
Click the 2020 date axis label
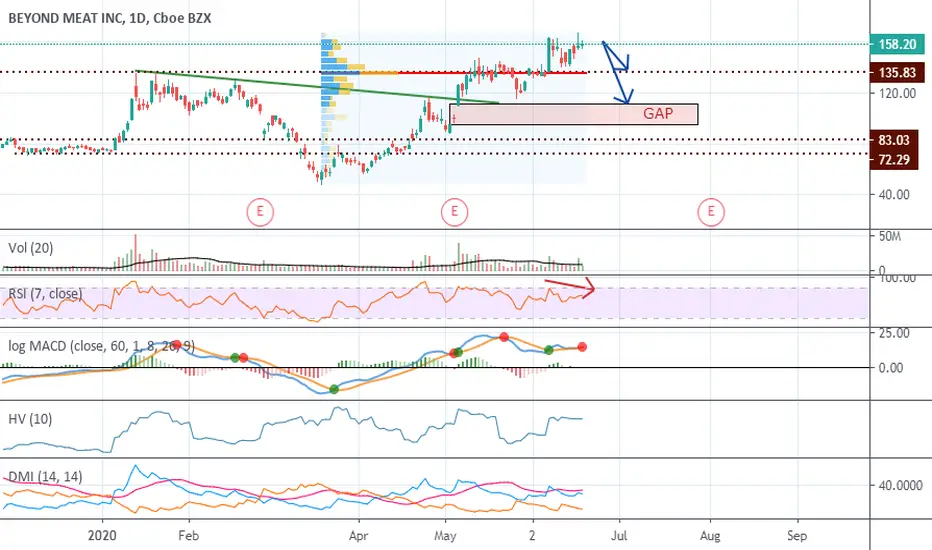[x=102, y=536]
